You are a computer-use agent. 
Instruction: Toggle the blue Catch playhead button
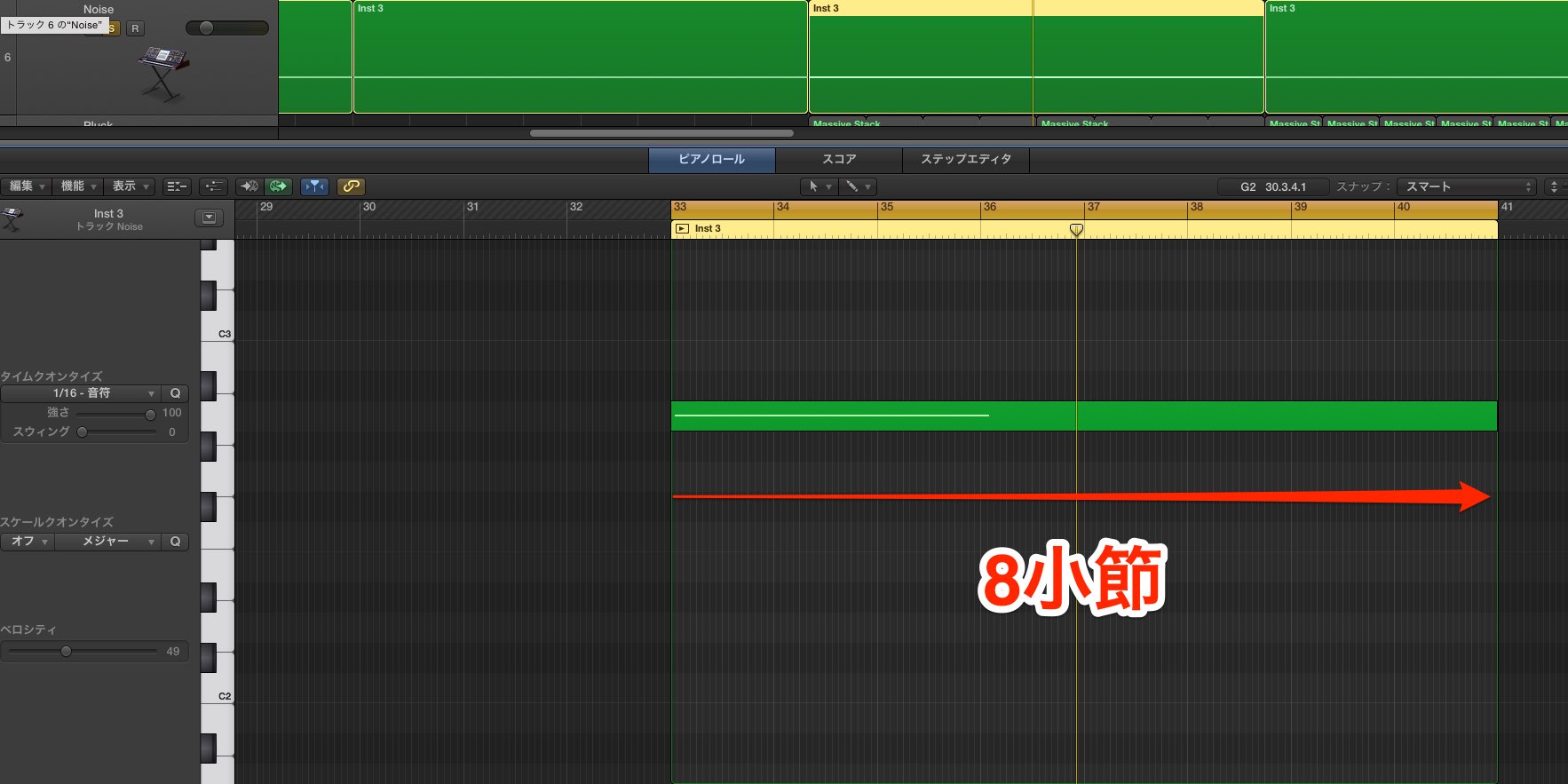[315, 186]
